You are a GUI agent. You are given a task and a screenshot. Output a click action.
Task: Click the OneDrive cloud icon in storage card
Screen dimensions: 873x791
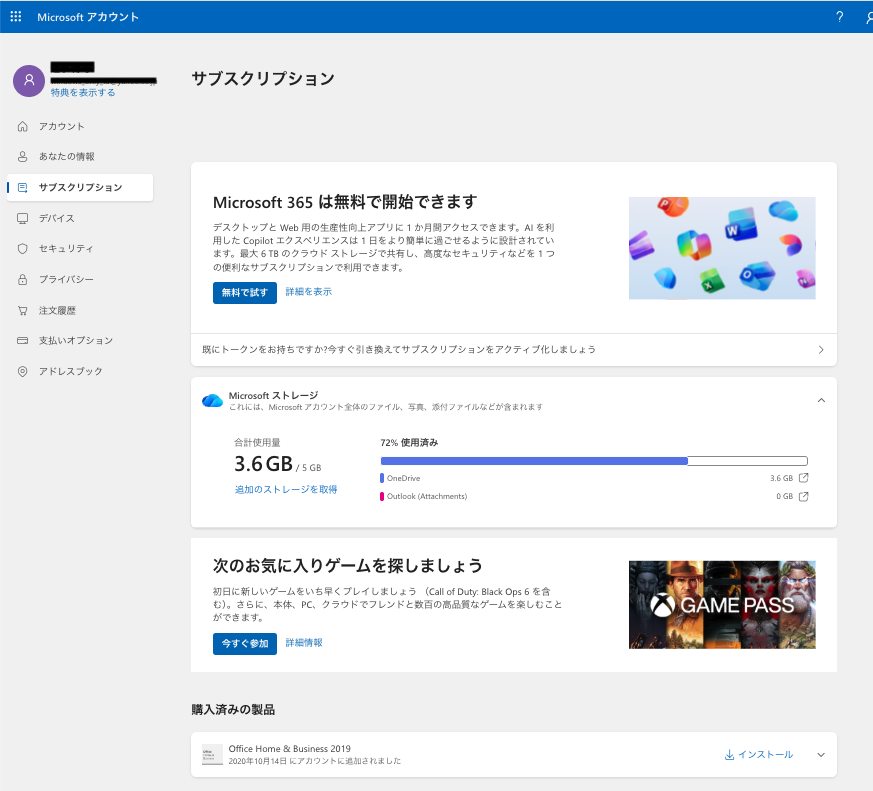pos(212,400)
